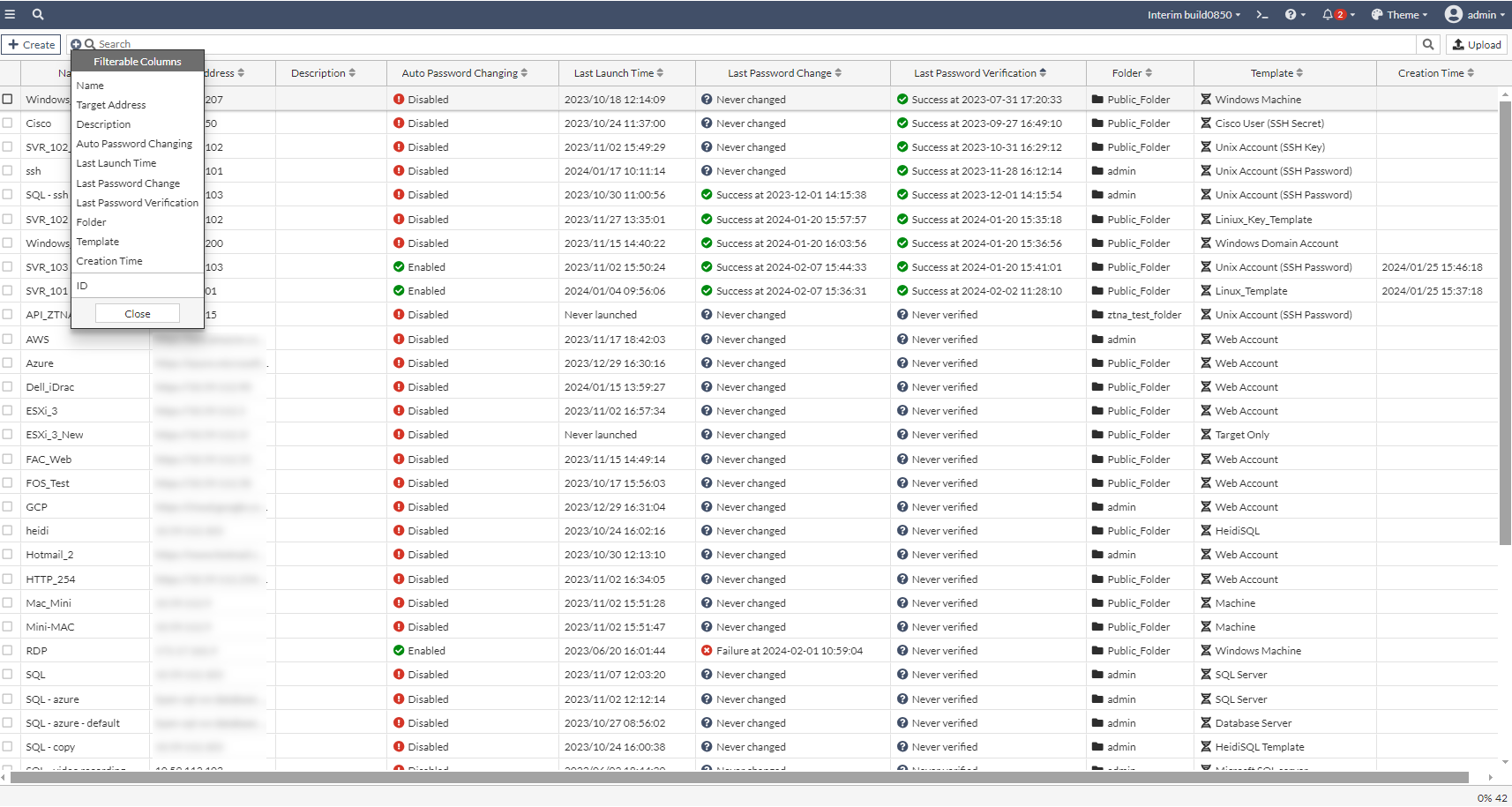The width and height of the screenshot is (1512, 807).
Task: Tick the checkbox on the AWS row
Action: click(x=7, y=339)
